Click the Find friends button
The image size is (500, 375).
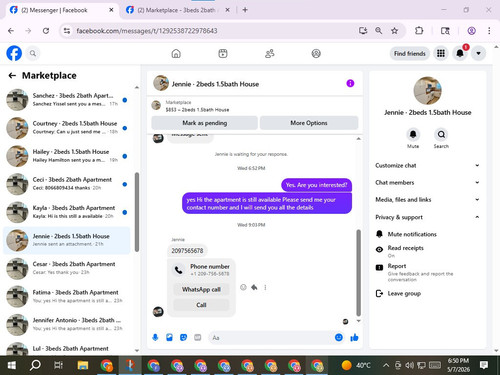(x=410, y=53)
